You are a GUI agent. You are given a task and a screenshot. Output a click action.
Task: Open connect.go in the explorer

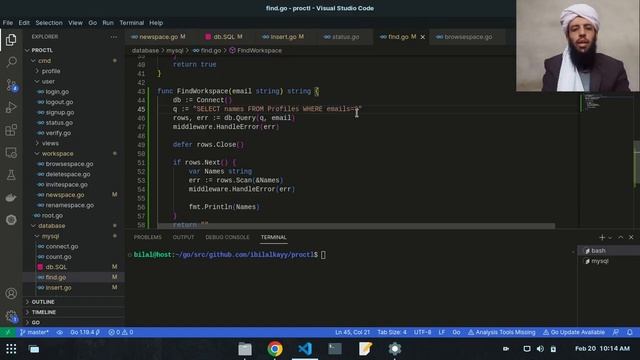[x=73, y=247]
